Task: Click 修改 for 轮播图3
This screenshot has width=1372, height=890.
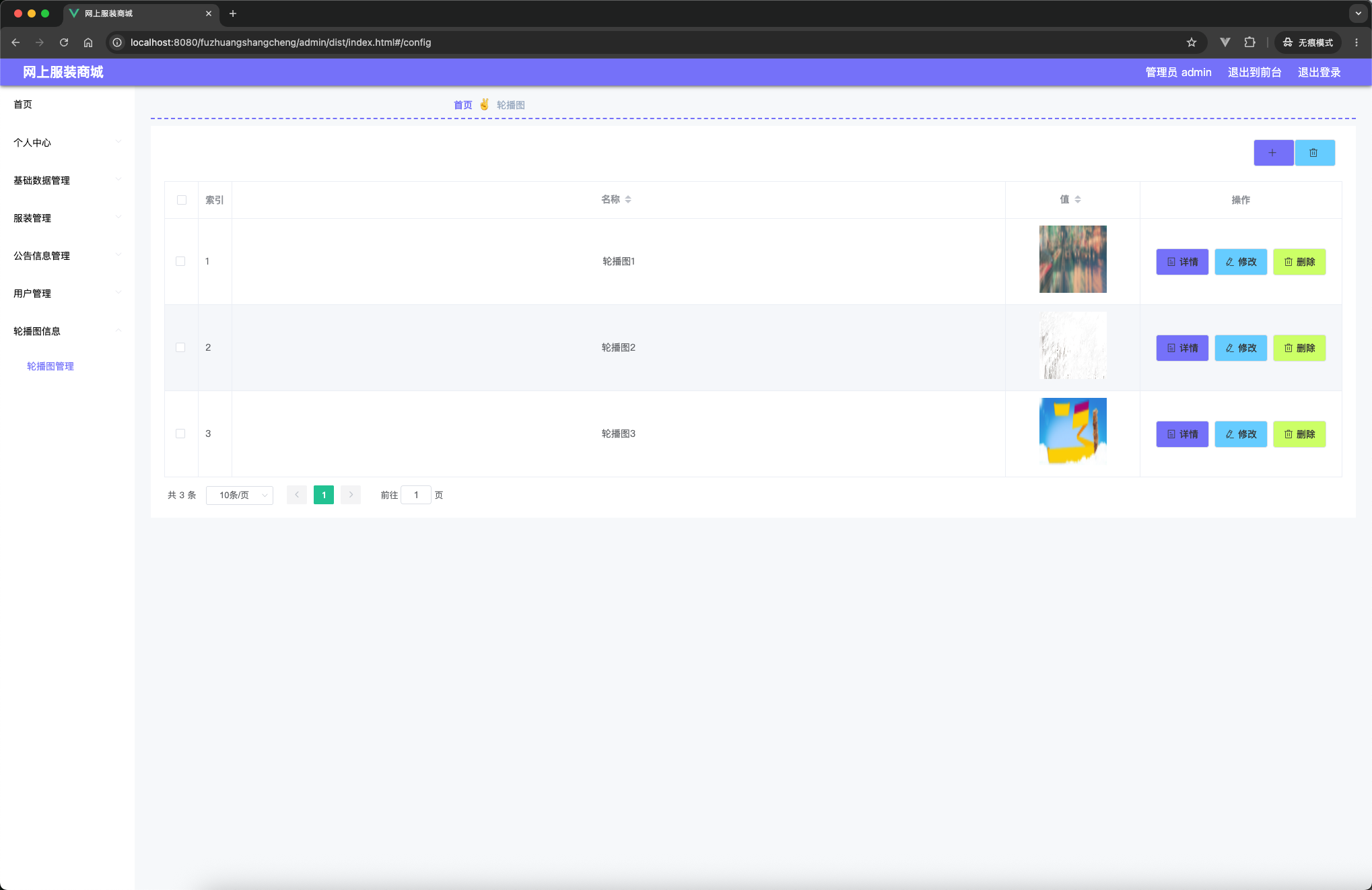Action: tap(1241, 434)
